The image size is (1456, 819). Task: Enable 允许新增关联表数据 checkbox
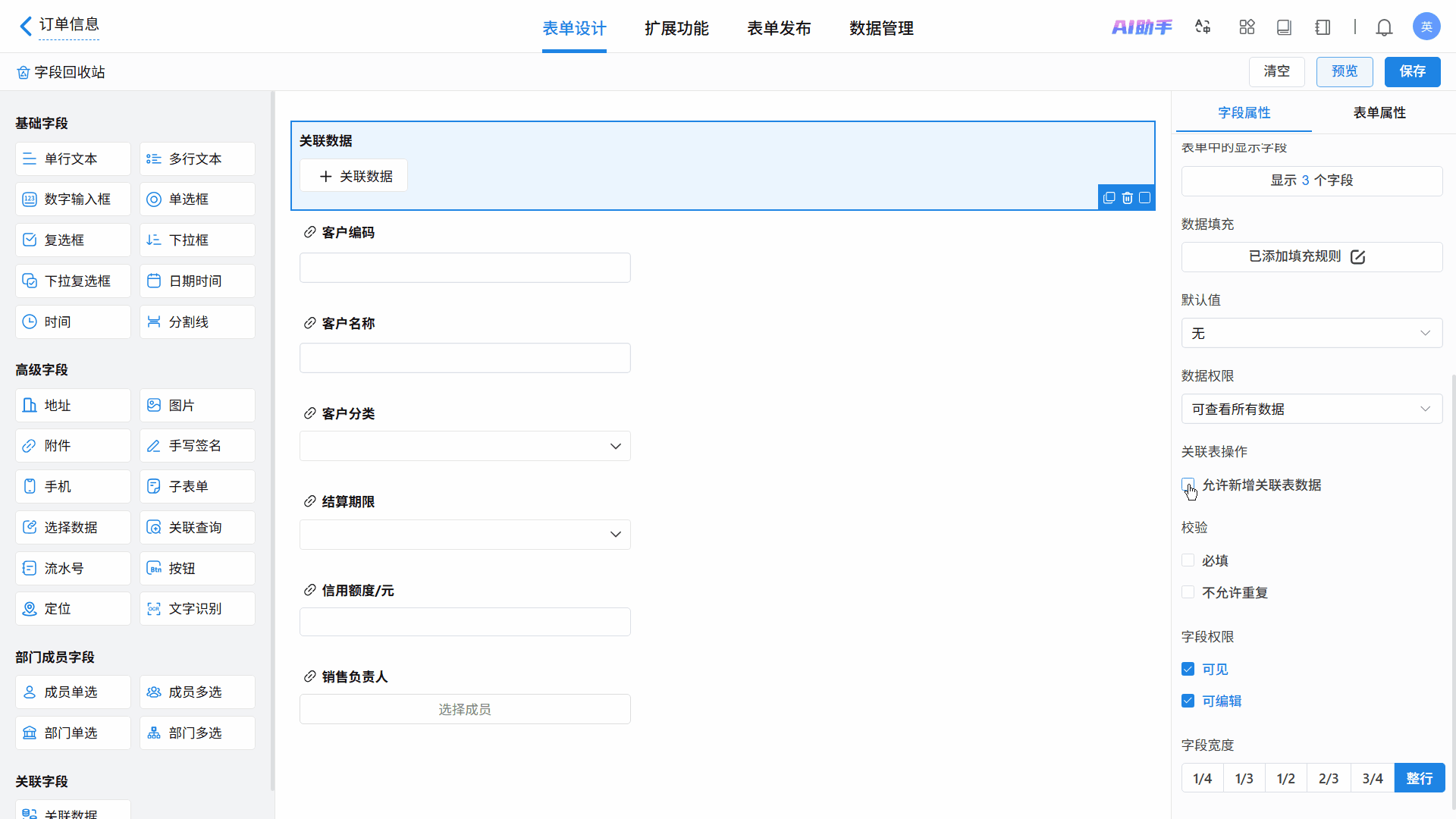1188,485
